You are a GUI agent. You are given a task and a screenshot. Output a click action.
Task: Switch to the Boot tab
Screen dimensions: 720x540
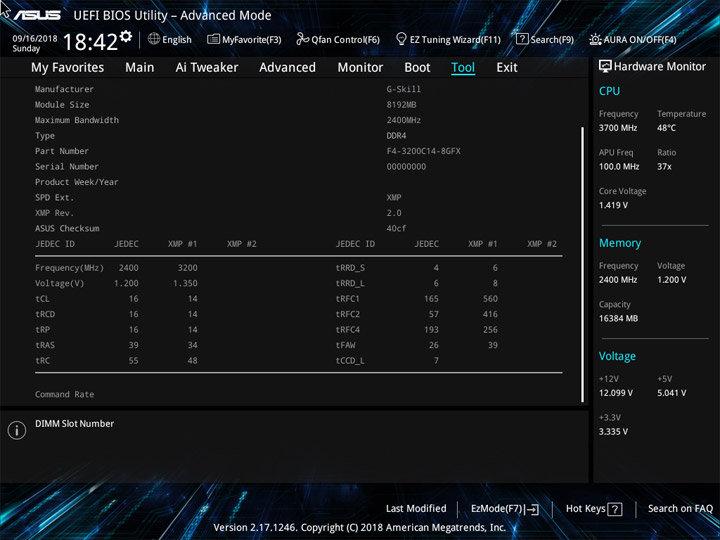[417, 68]
